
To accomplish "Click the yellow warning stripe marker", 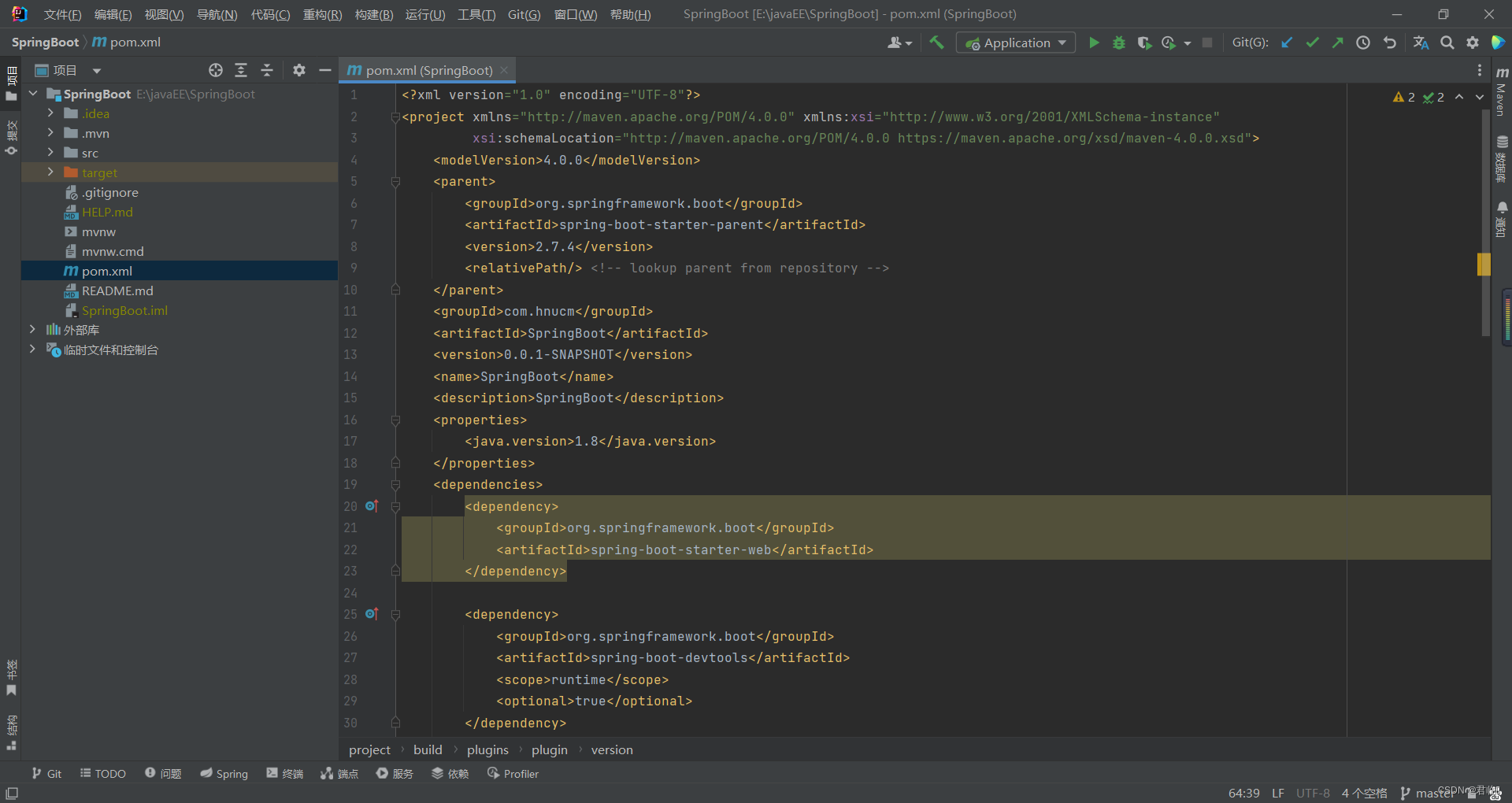I will (x=1484, y=264).
